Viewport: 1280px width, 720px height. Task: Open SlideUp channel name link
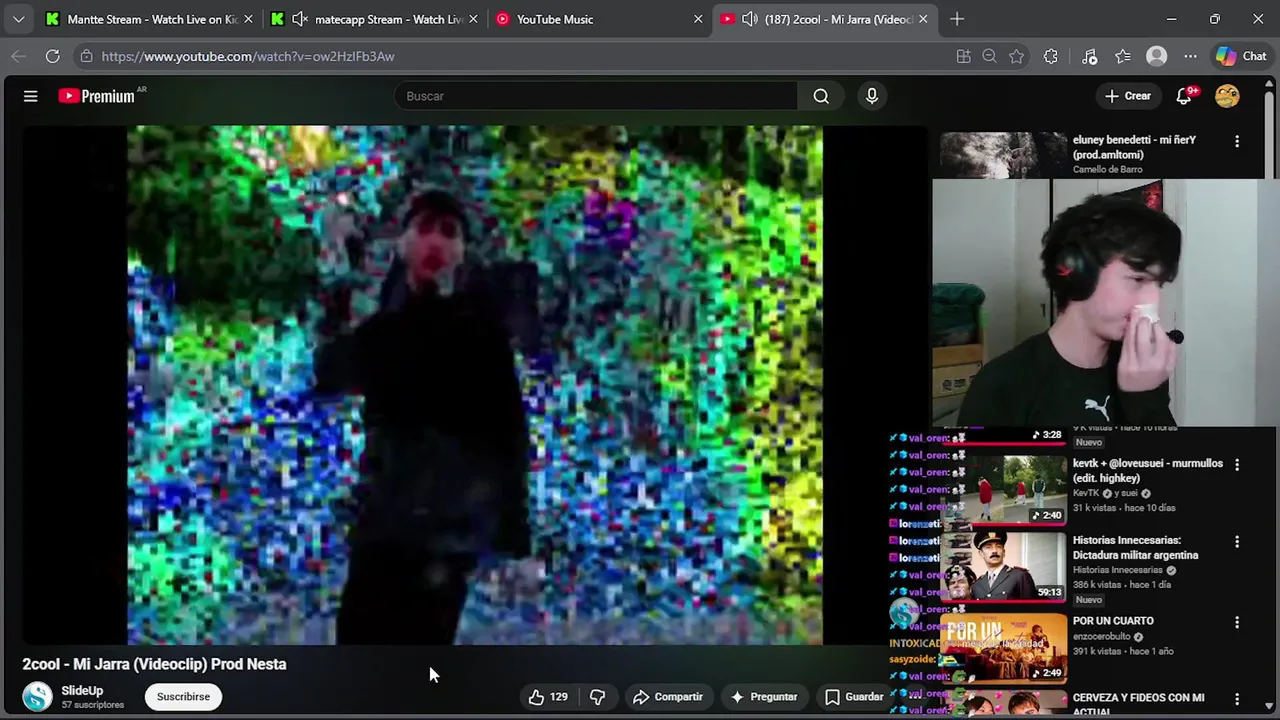pyautogui.click(x=82, y=690)
